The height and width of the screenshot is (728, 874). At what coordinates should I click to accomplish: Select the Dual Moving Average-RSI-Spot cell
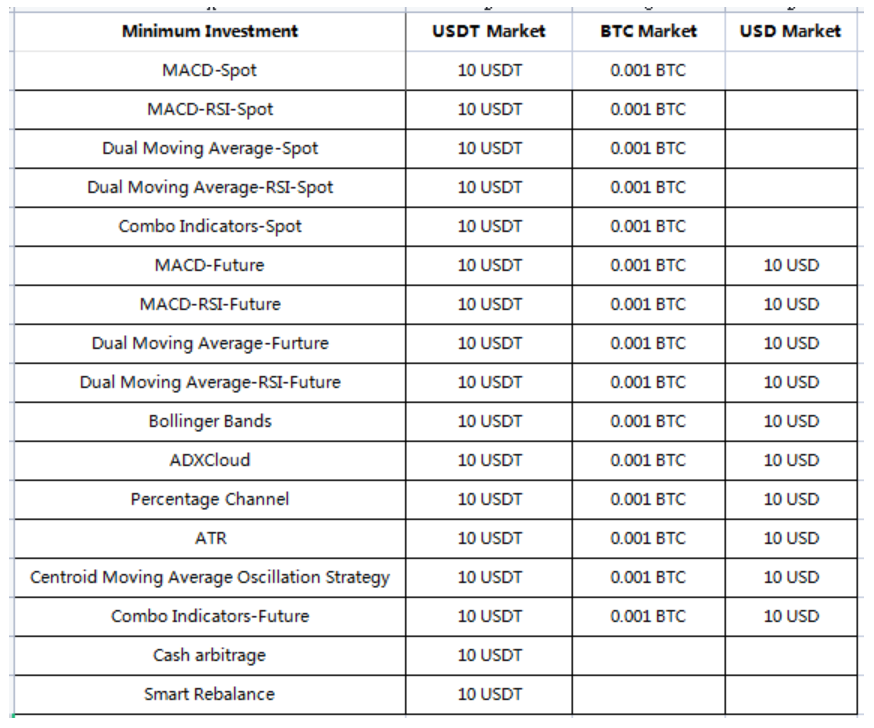[x=210, y=188]
